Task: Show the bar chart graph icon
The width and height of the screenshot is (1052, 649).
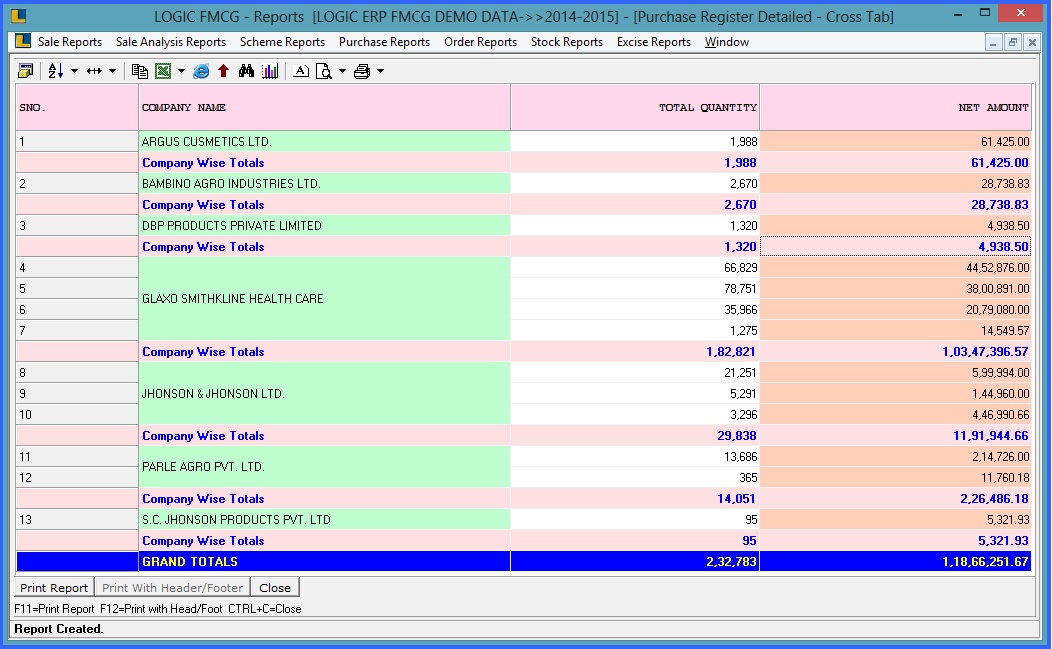Action: [x=270, y=70]
